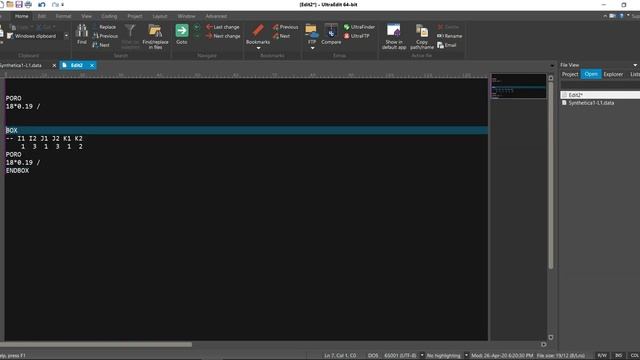Image resolution: width=640 pixels, height=360 pixels.
Task: Click the help question mark icon
Action: 621,16
